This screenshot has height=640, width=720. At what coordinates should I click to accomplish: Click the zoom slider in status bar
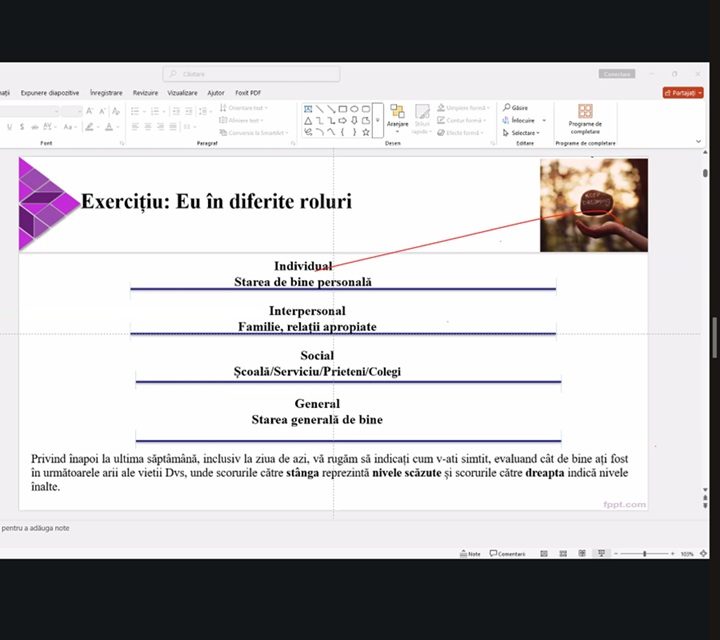click(x=644, y=553)
